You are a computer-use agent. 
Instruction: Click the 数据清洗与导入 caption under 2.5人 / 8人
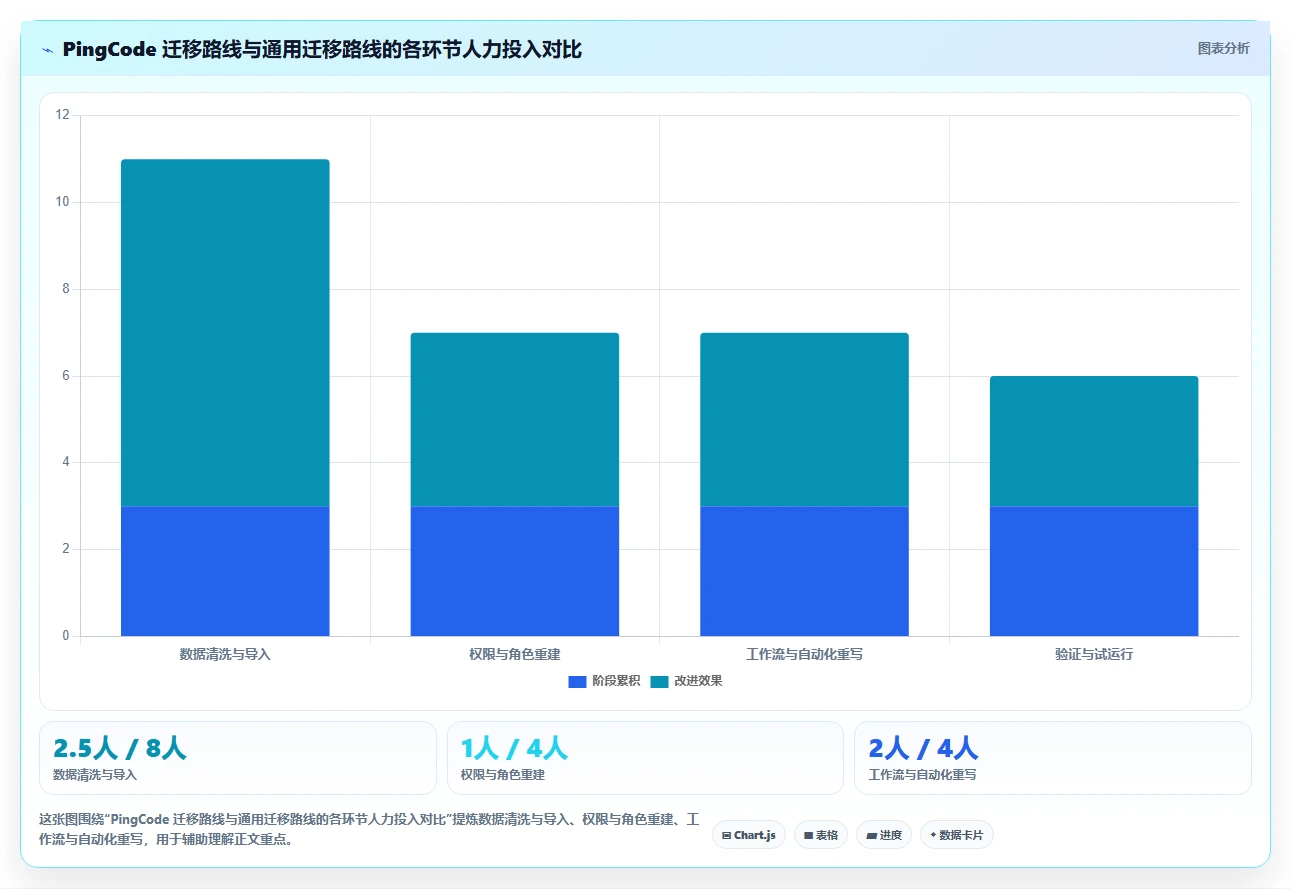pos(95,774)
